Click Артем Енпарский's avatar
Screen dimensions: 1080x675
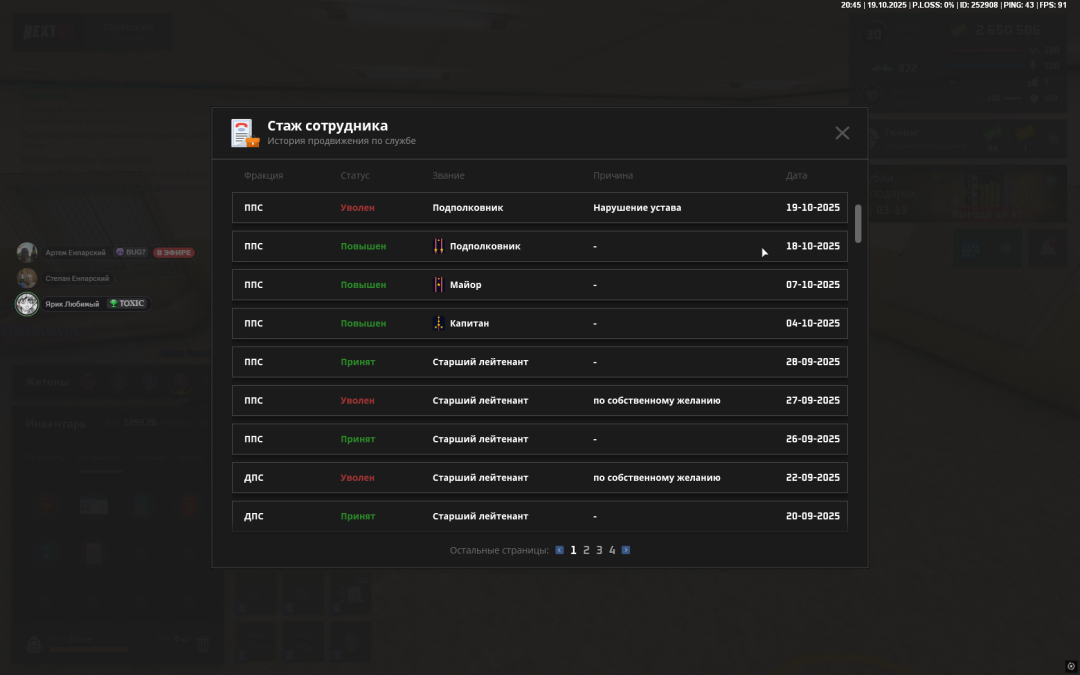pyautogui.click(x=27, y=253)
